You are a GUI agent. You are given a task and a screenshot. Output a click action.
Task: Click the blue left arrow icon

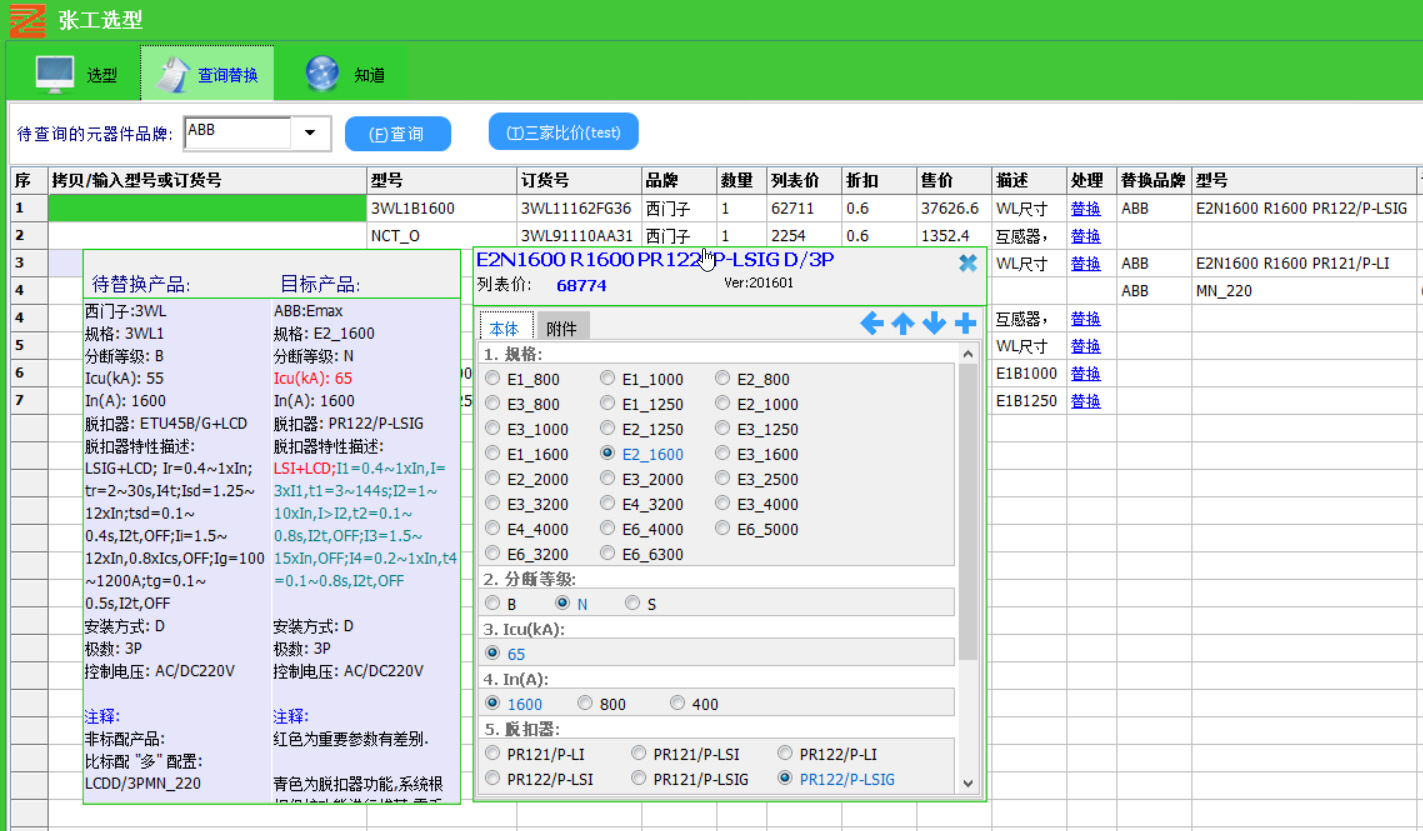872,324
